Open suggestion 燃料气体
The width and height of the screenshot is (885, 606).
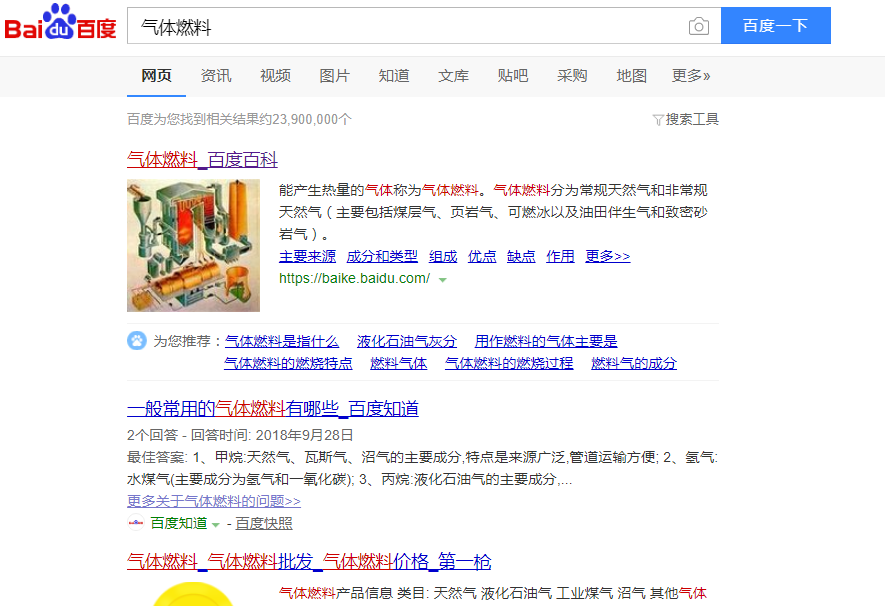(398, 363)
